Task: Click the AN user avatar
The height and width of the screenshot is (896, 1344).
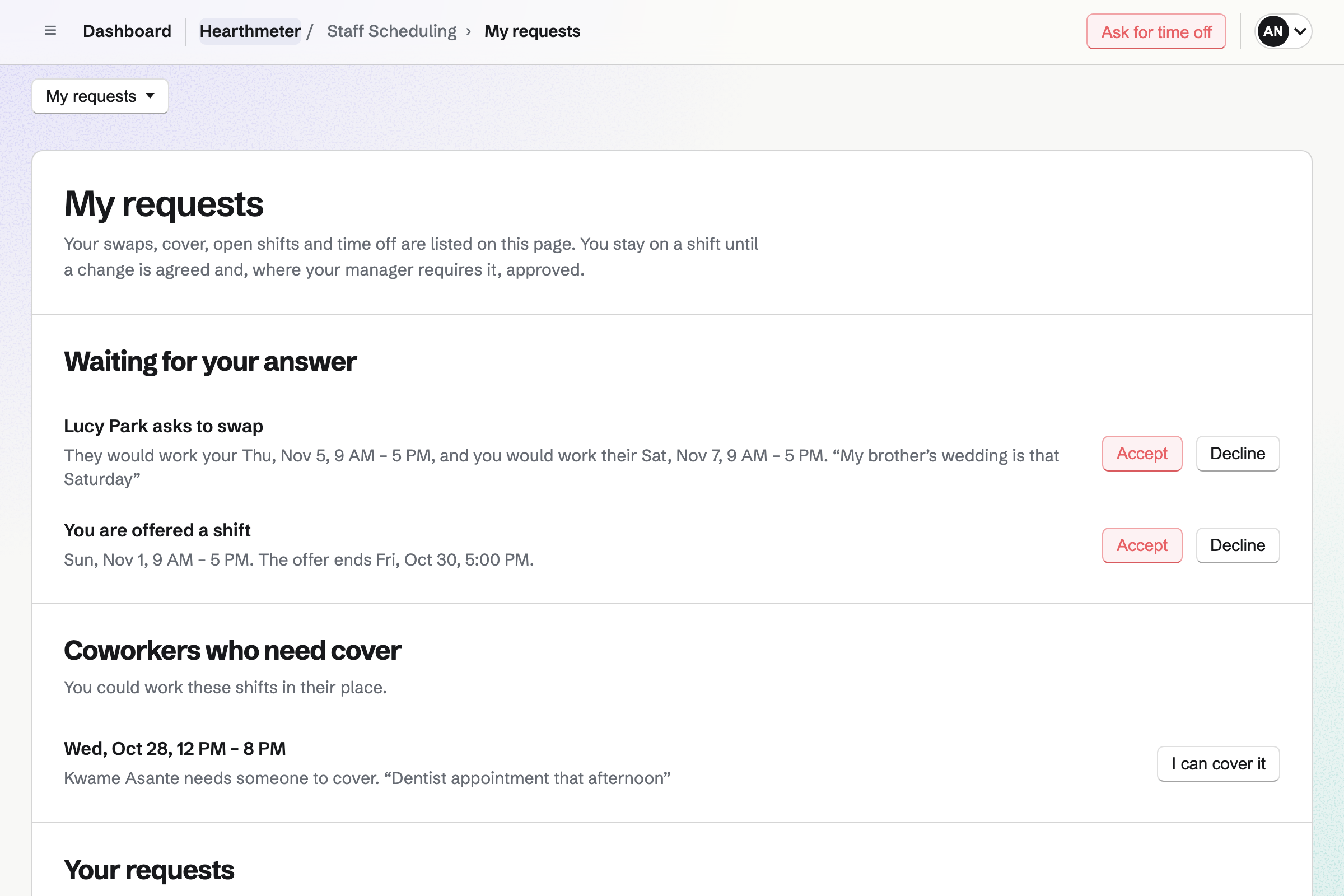Action: point(1272,31)
